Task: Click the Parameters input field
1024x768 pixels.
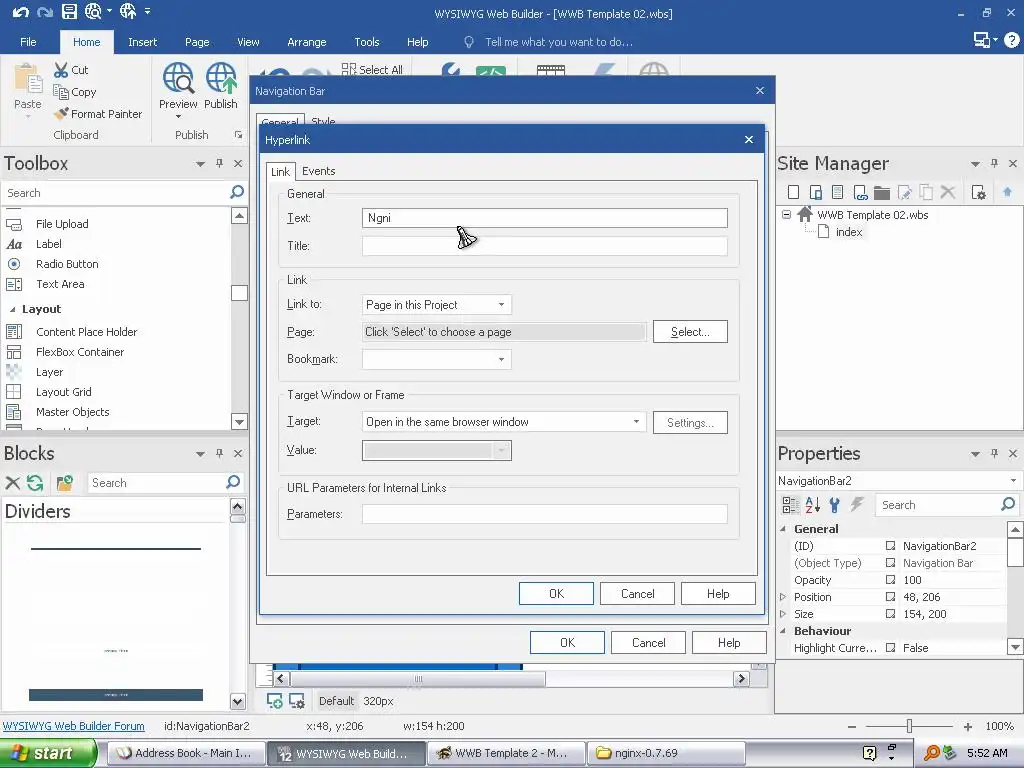Action: point(545,514)
